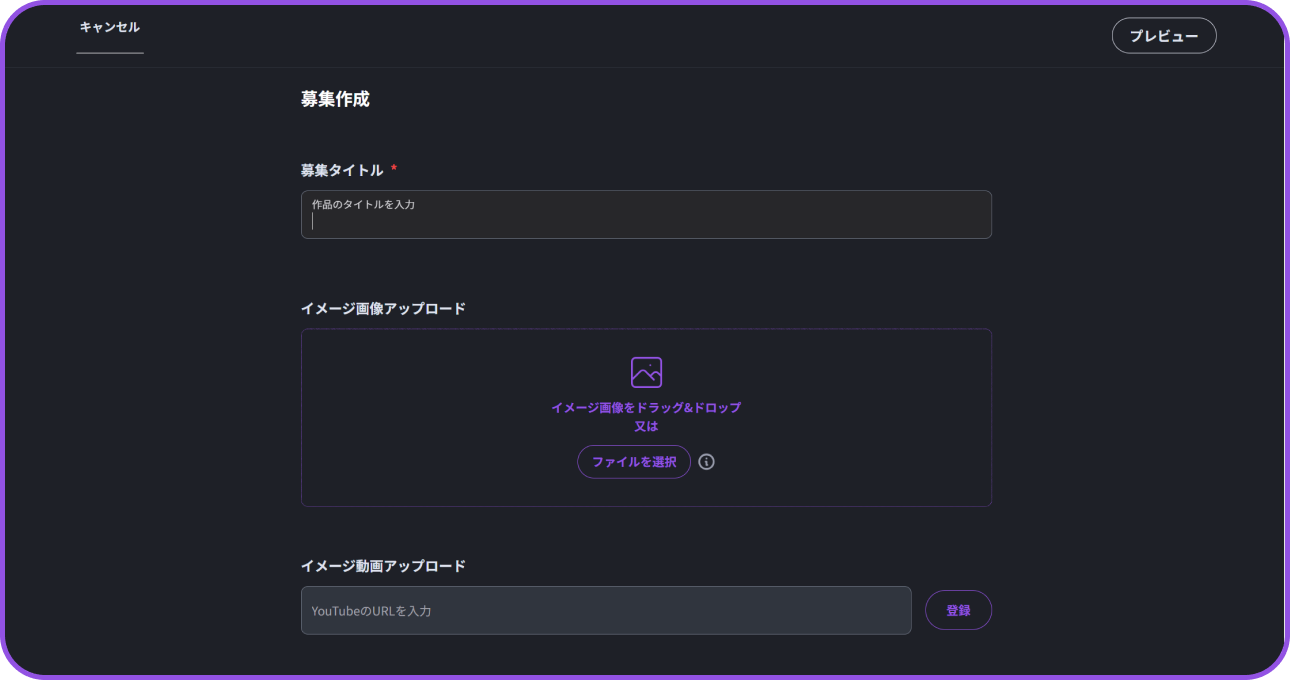The image size is (1290, 680).
Task: Click the イメージ画像をドラッグ&ドロップ text
Action: pos(646,408)
